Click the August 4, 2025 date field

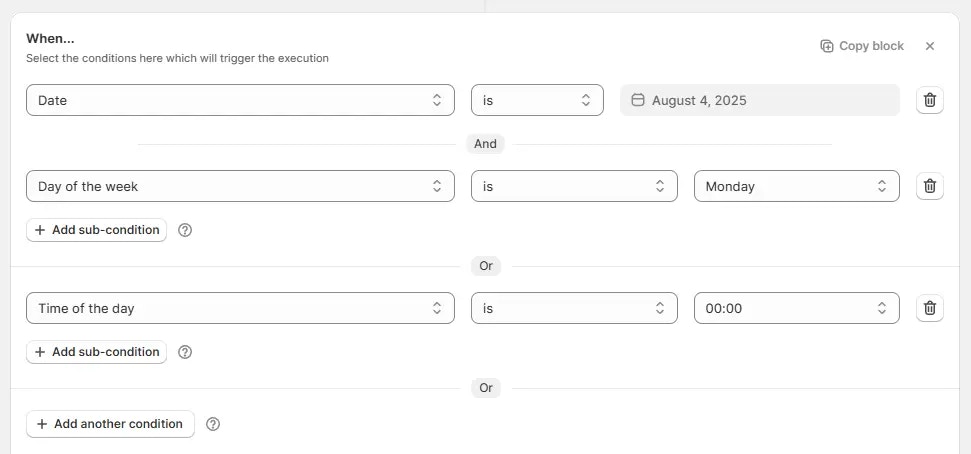760,100
